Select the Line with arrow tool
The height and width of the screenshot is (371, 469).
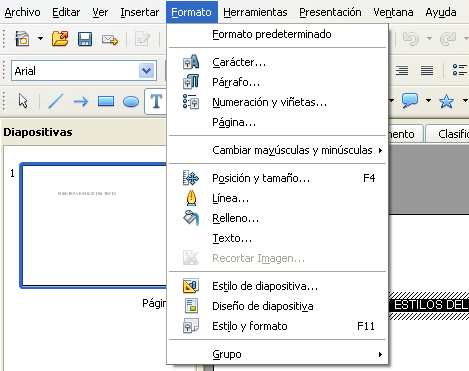[81, 101]
